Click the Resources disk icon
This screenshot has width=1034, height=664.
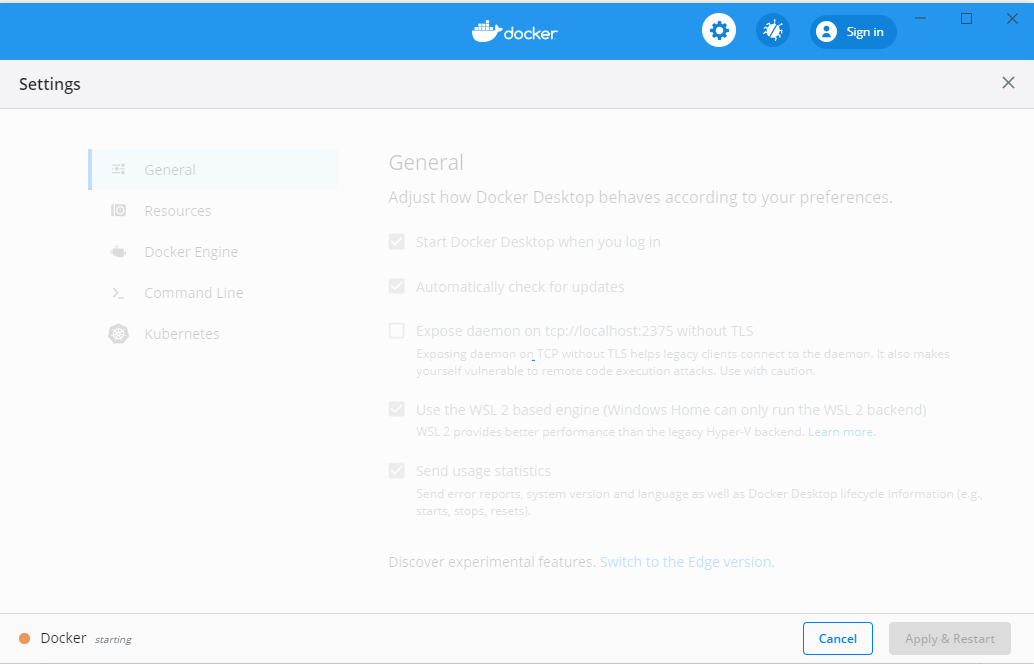click(x=119, y=210)
